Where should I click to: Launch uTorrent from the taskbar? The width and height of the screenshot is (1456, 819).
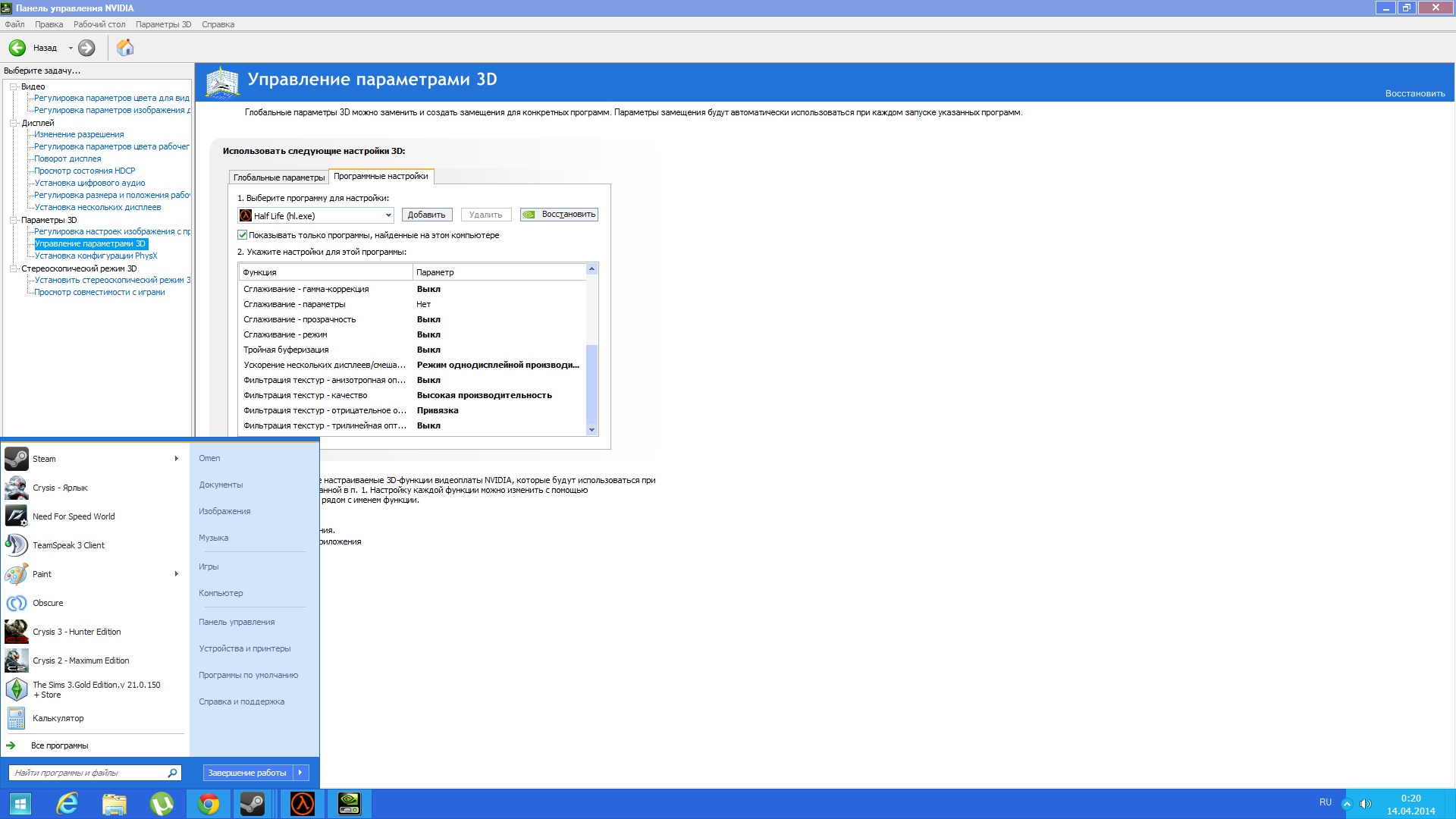[x=162, y=804]
